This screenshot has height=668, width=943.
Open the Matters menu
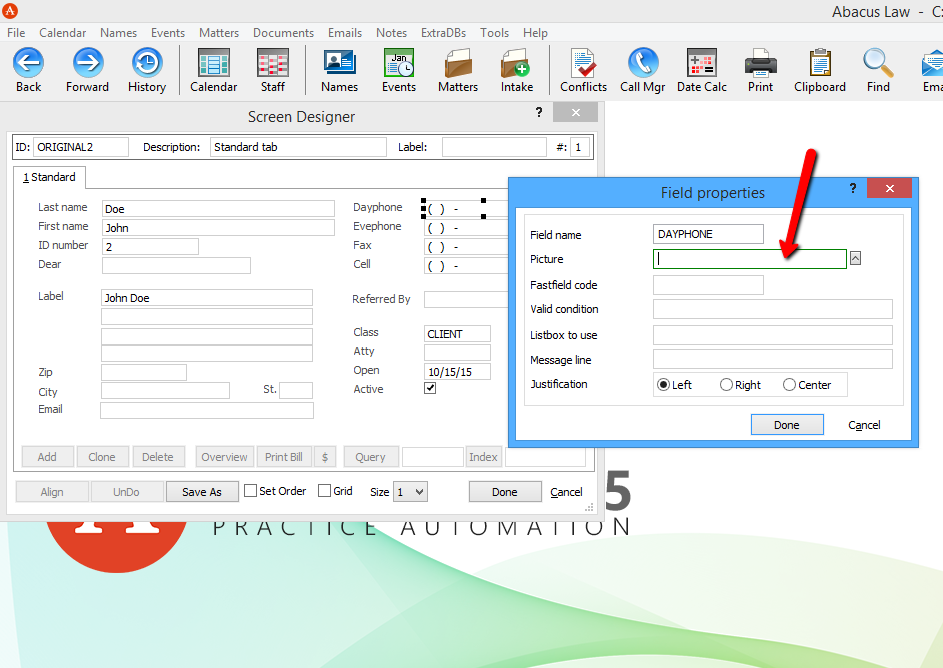[x=219, y=33]
